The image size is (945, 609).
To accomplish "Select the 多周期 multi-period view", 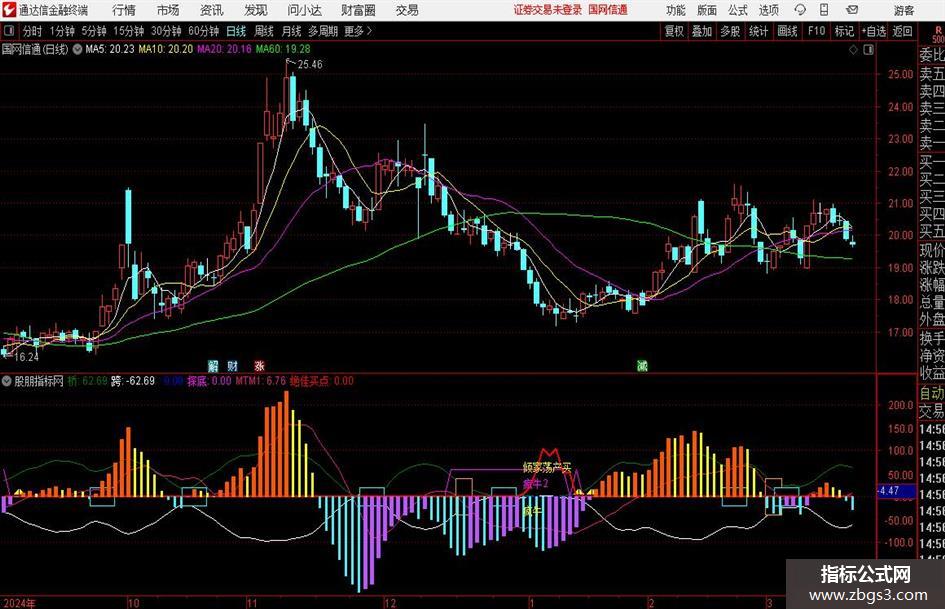I will (323, 31).
